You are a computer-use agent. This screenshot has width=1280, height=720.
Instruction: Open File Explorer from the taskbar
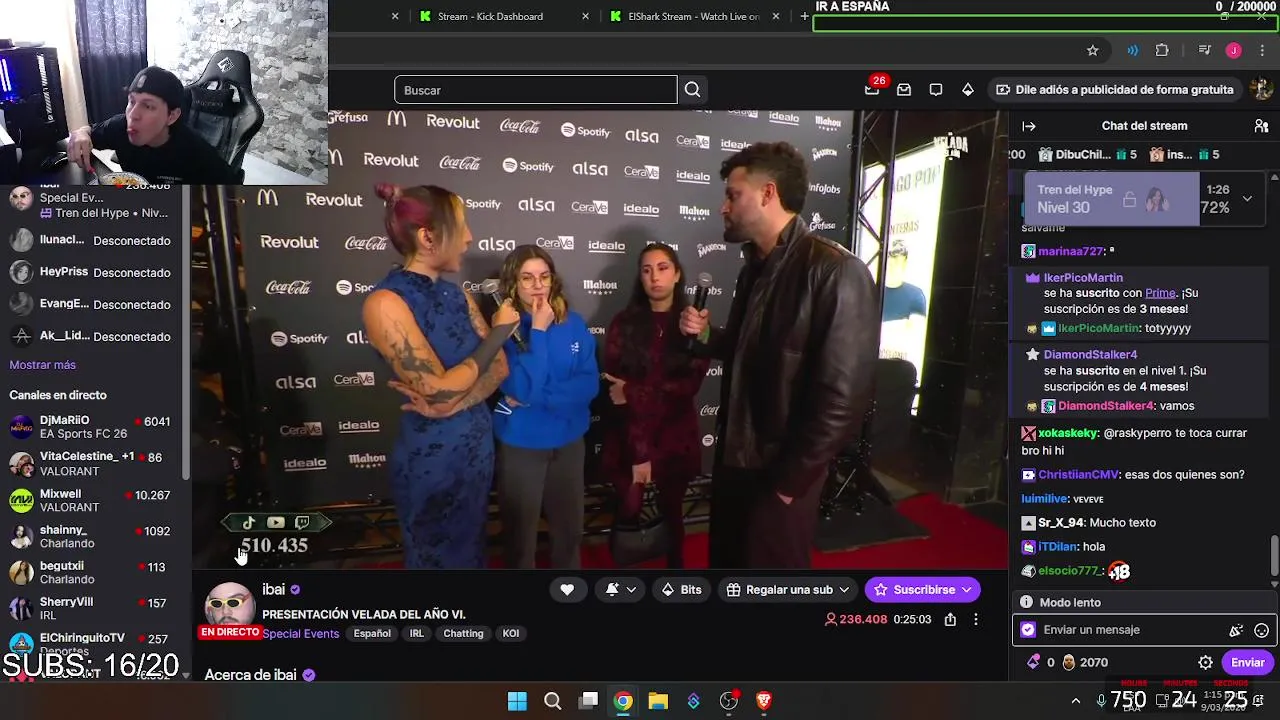tap(658, 701)
